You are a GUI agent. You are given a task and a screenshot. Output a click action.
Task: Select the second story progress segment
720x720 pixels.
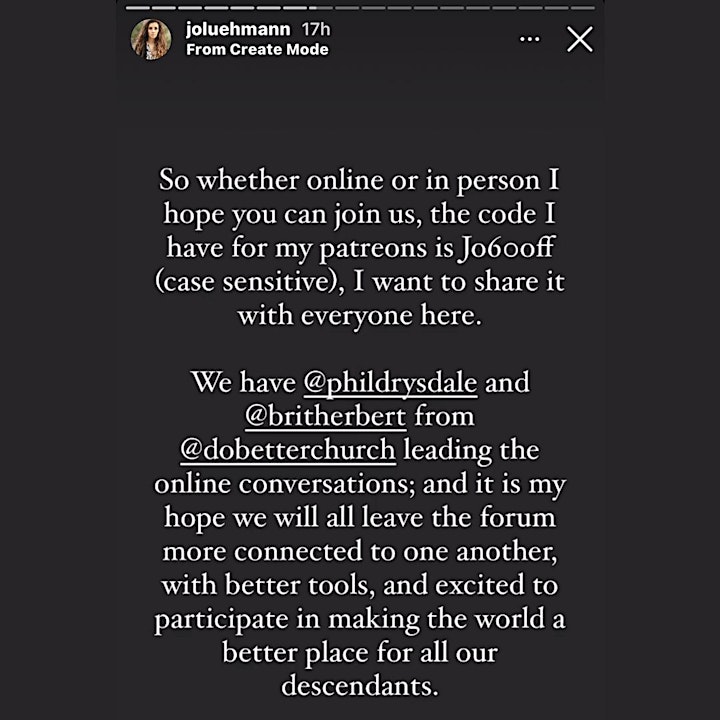click(x=164, y=8)
